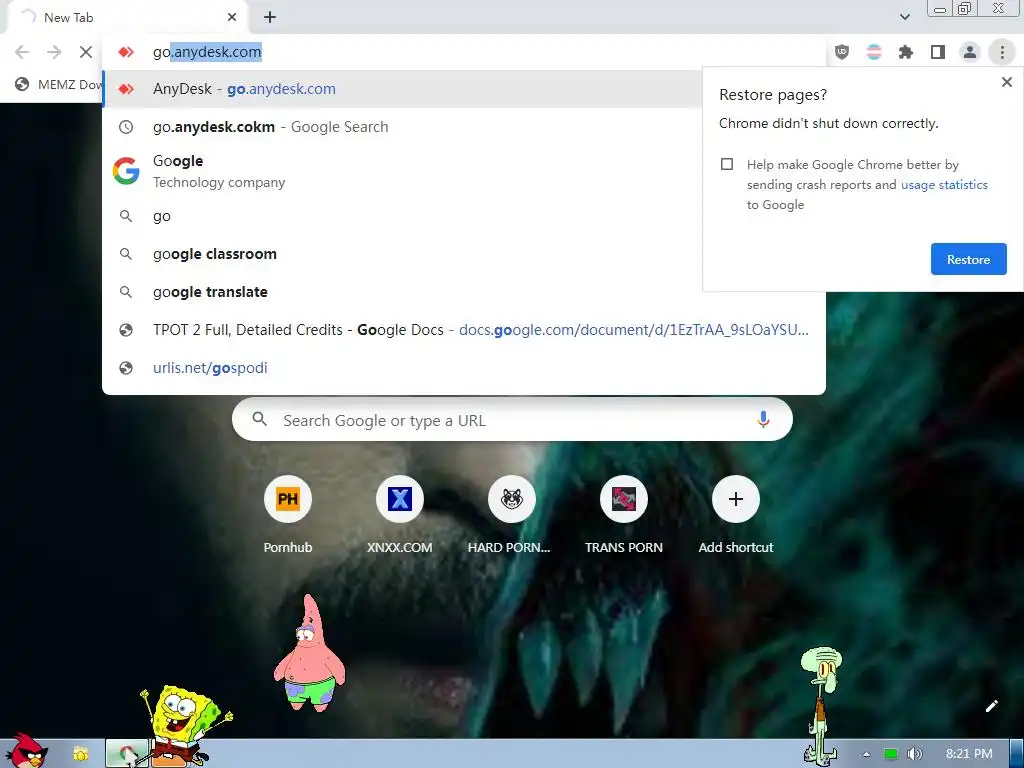Open the striped flag extension icon
This screenshot has height=768, width=1024.
tap(874, 52)
